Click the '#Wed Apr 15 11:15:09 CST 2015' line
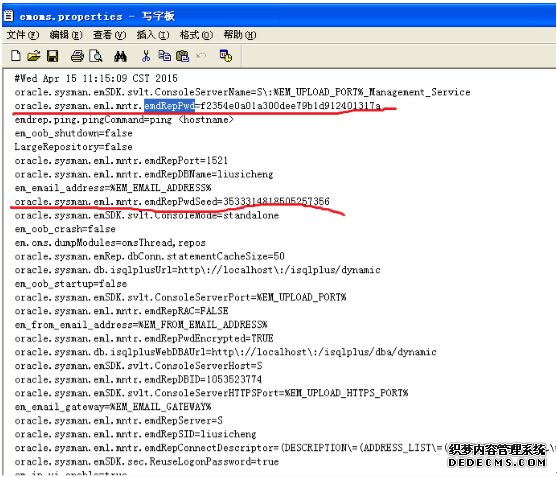Viewport: 557px width, 477px height. (x=96, y=78)
